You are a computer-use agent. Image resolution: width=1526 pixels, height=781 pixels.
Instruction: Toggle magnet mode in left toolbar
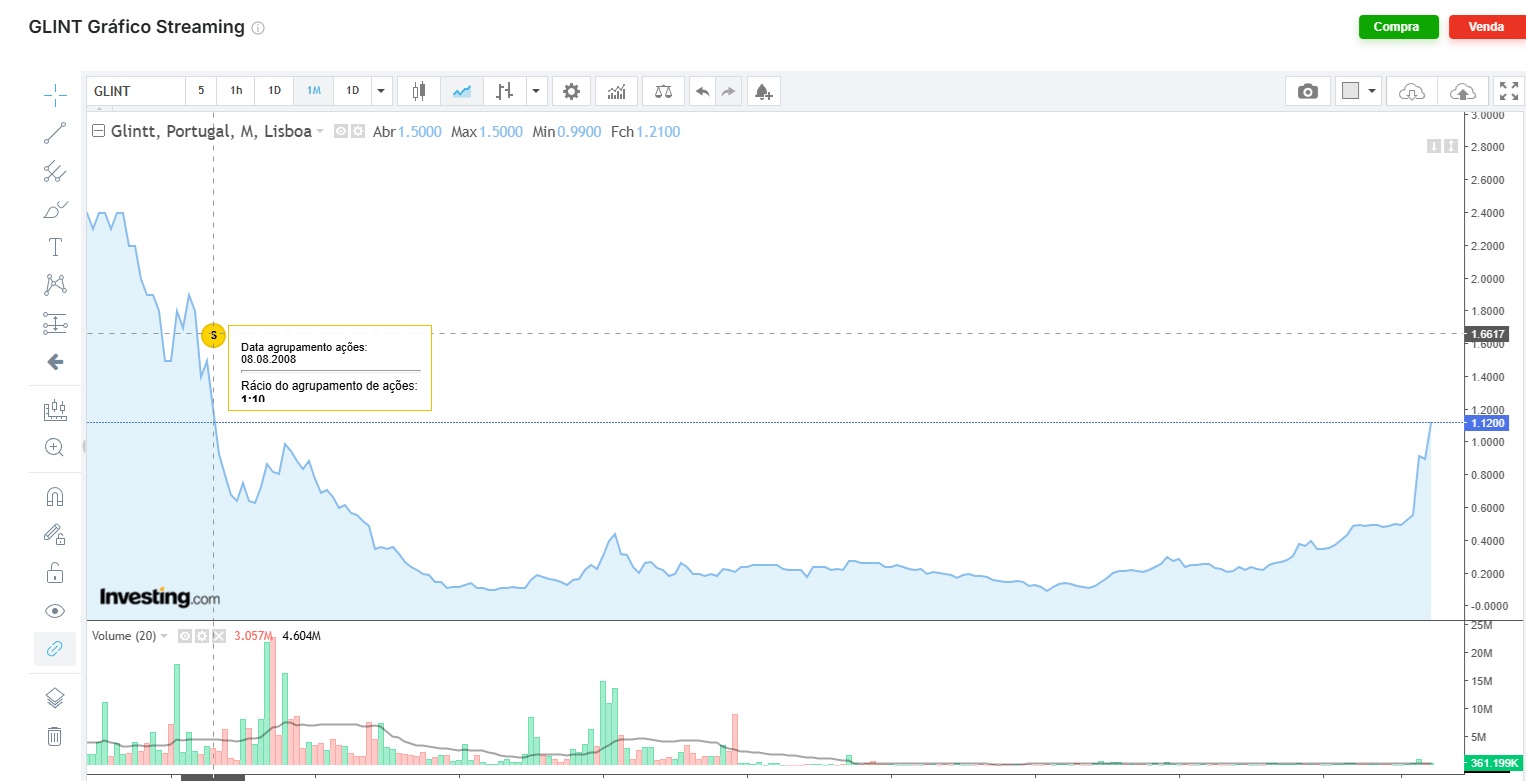click(55, 497)
